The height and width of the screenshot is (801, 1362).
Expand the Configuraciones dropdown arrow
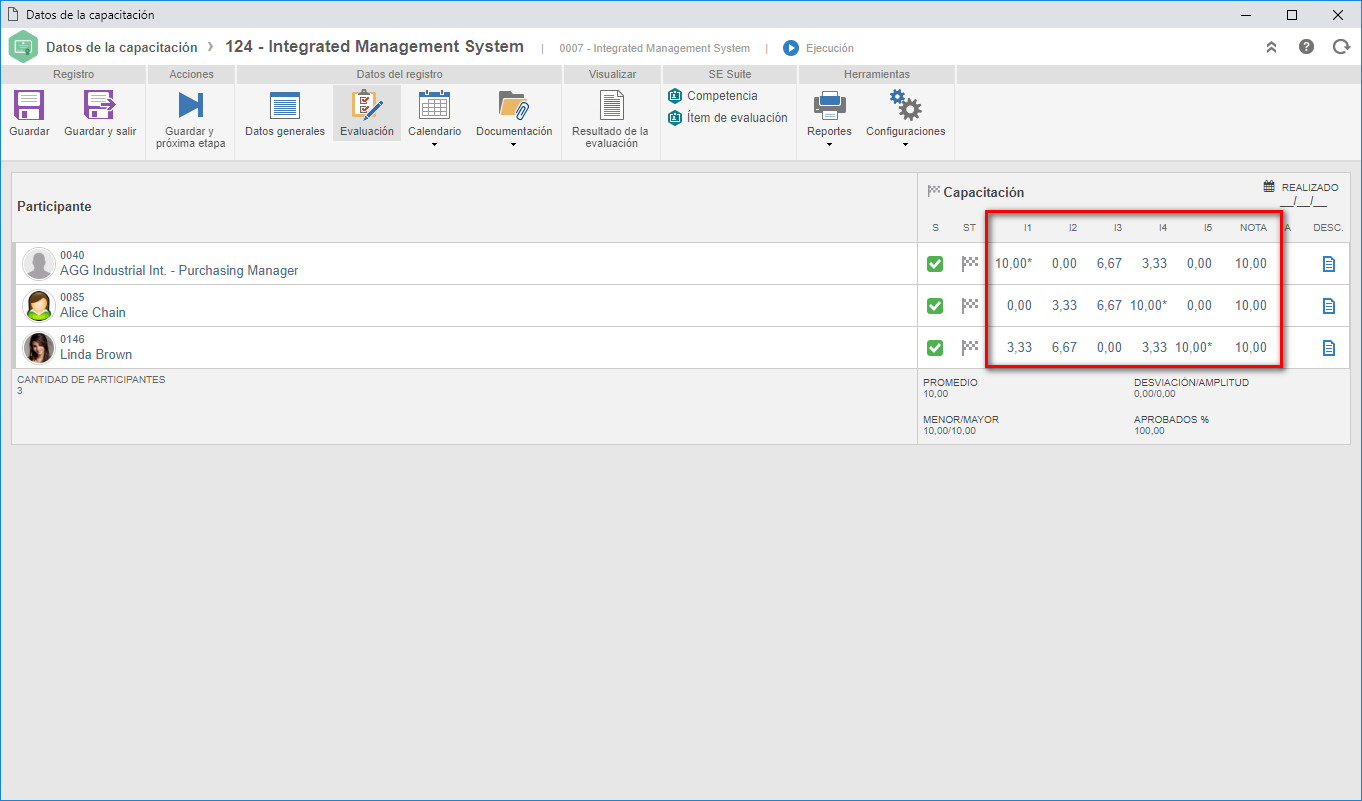pos(905,145)
